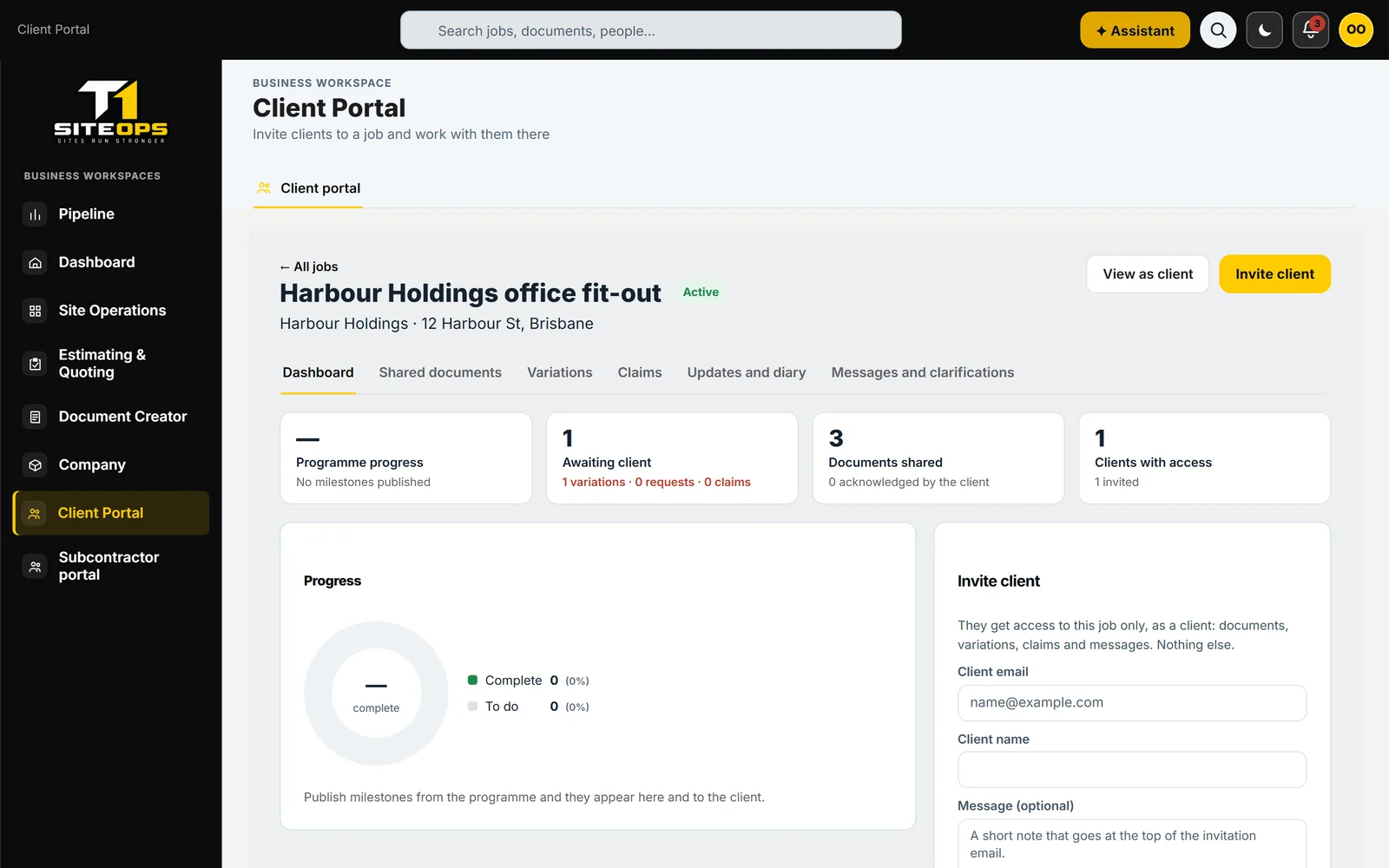
Task: Open Site Operations in sidebar
Action: click(x=111, y=311)
